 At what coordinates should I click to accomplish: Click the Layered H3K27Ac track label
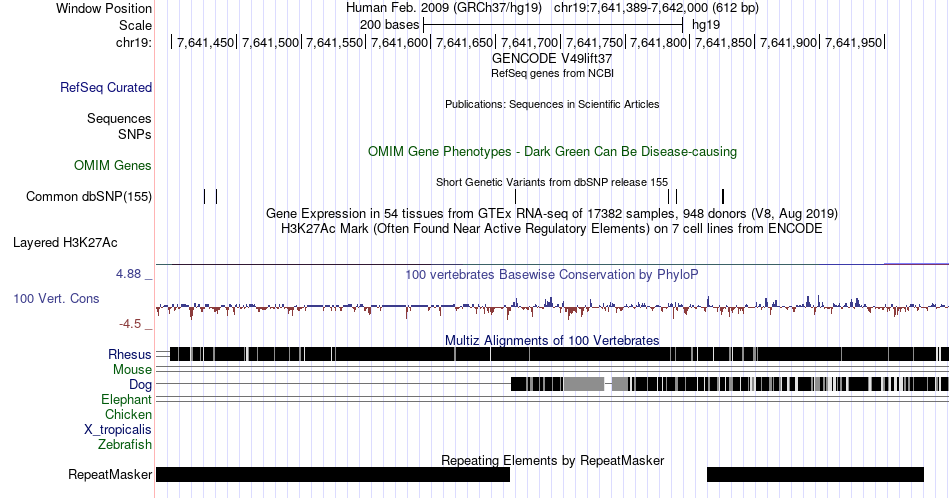click(65, 242)
